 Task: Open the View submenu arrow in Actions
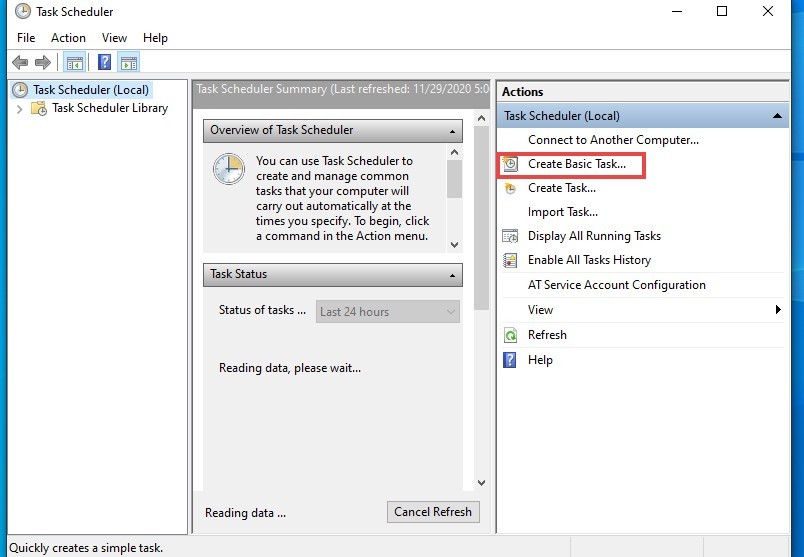[778, 309]
